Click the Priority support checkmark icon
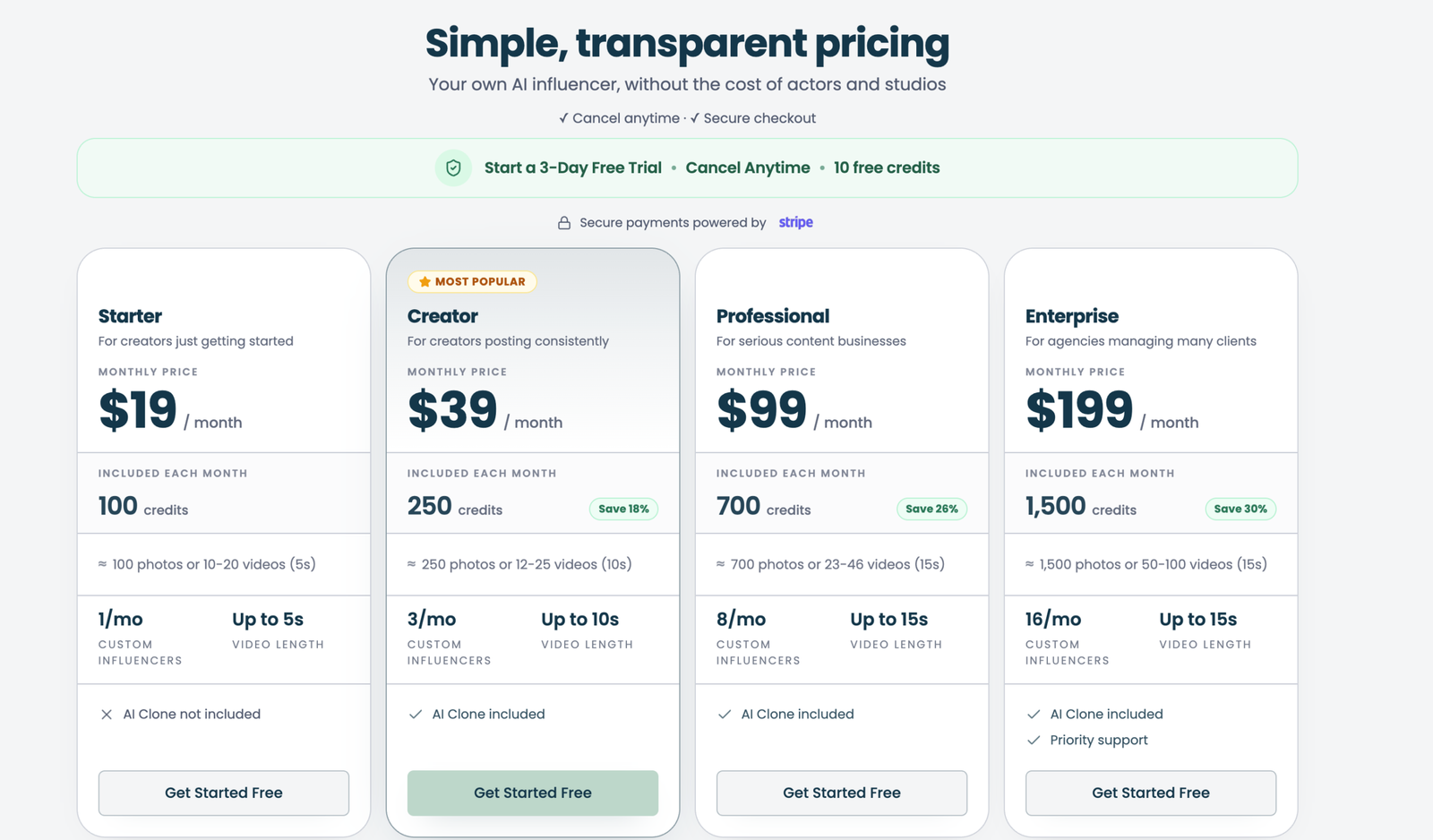 tap(1034, 741)
